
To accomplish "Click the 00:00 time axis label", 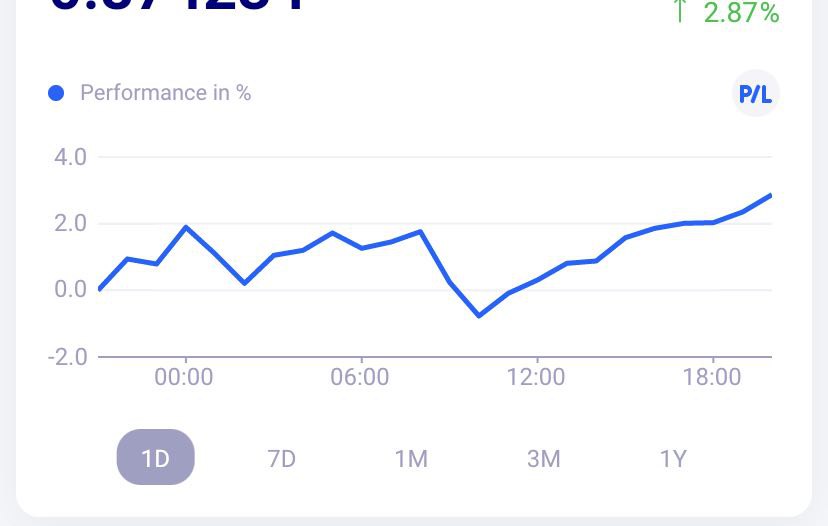I will pos(184,377).
